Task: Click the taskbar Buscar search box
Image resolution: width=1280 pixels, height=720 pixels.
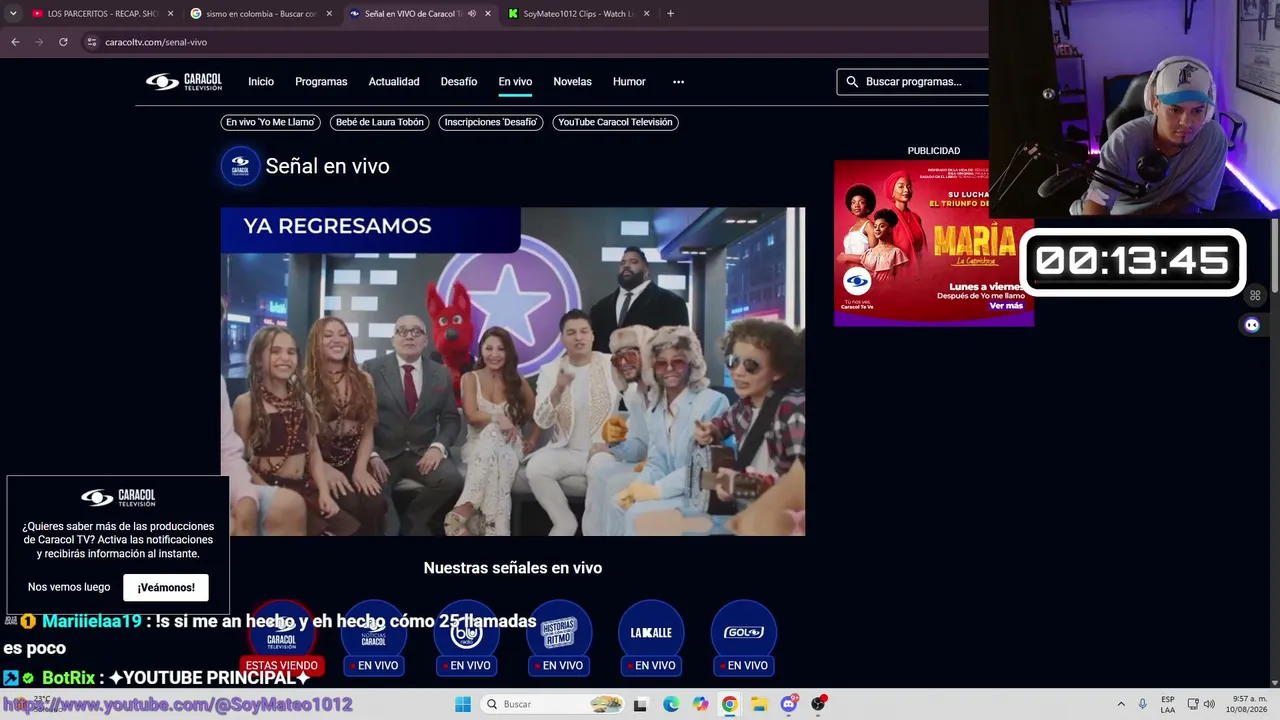Action: (x=553, y=705)
